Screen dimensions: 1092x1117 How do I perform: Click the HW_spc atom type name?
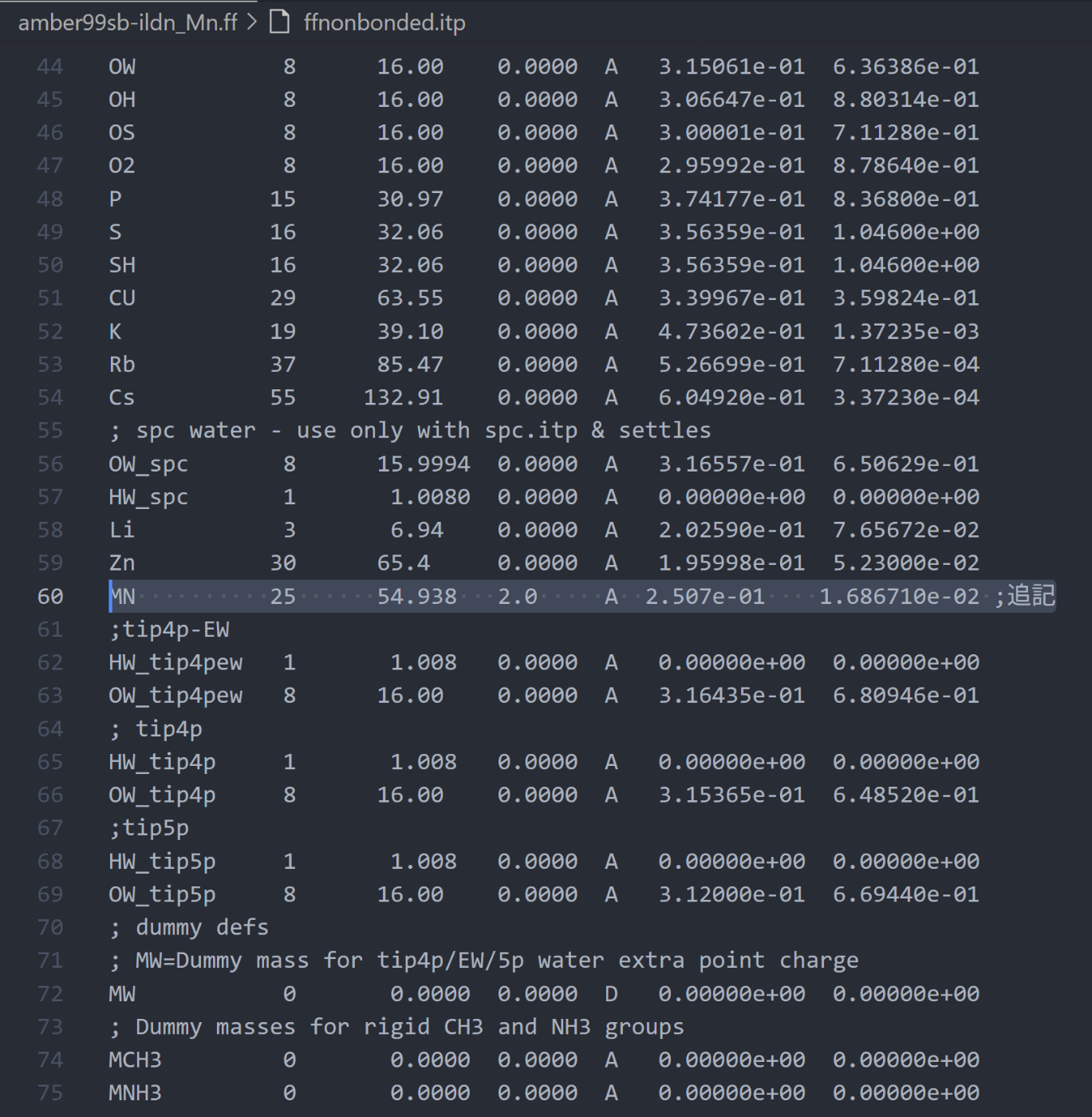148,497
